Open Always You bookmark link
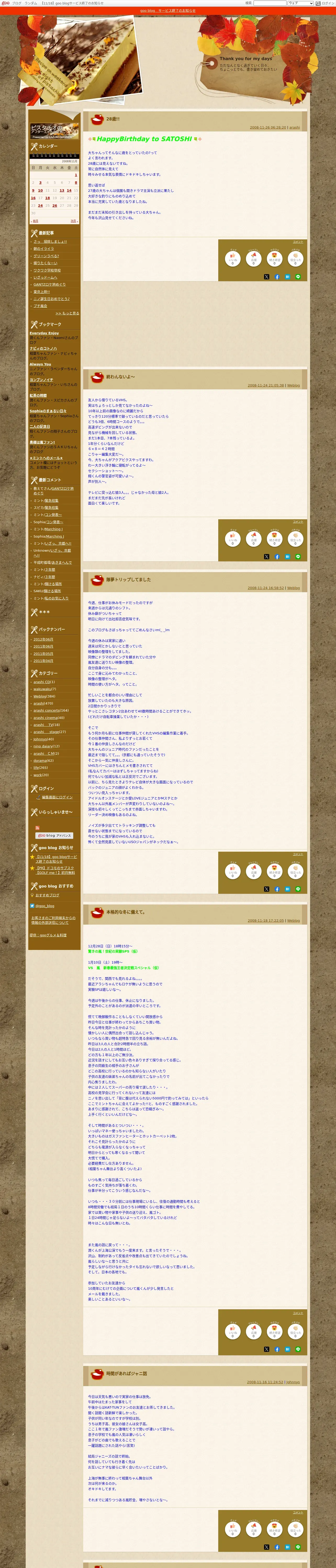The width and height of the screenshot is (336, 1568). (x=40, y=364)
